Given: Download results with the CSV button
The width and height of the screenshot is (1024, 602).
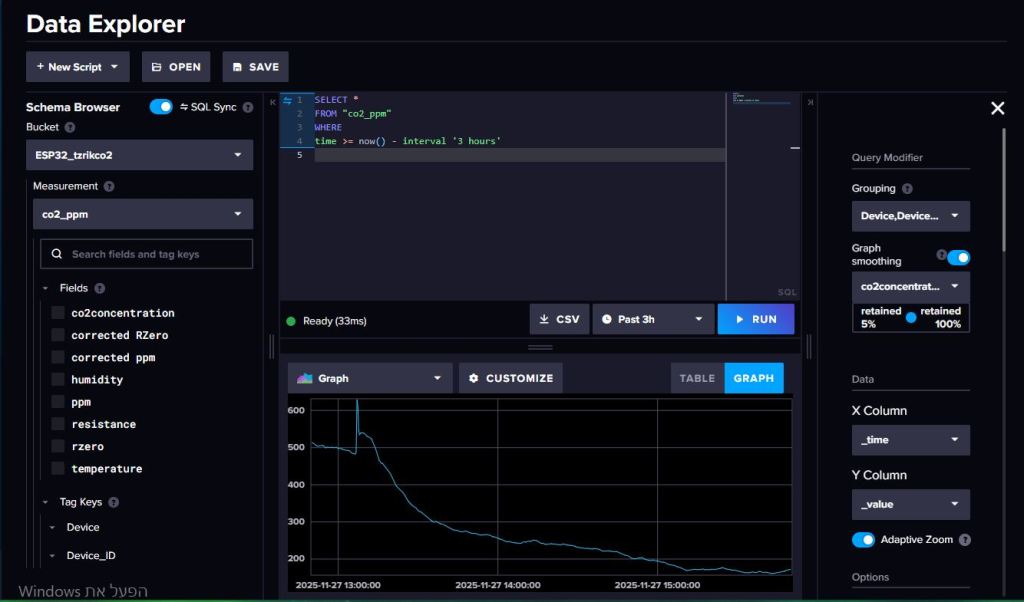Looking at the screenshot, I should point(559,319).
